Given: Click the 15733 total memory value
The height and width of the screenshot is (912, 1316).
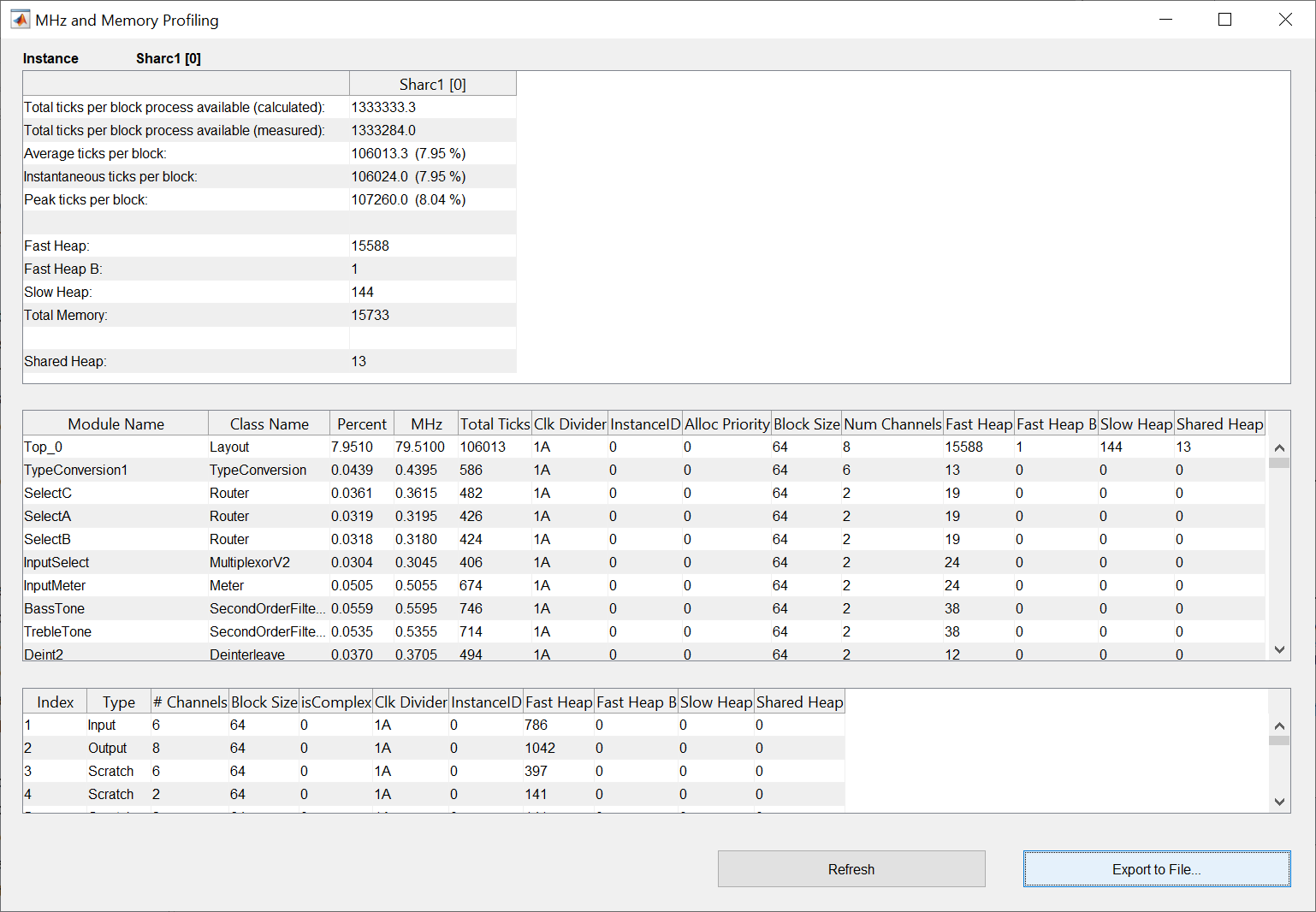Looking at the screenshot, I should 370,315.
